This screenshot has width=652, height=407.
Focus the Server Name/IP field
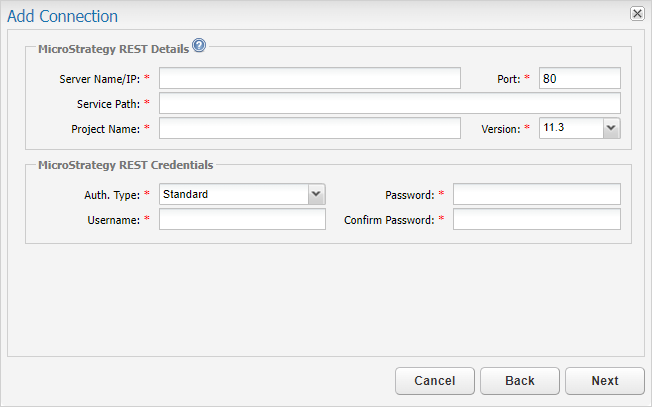point(310,78)
